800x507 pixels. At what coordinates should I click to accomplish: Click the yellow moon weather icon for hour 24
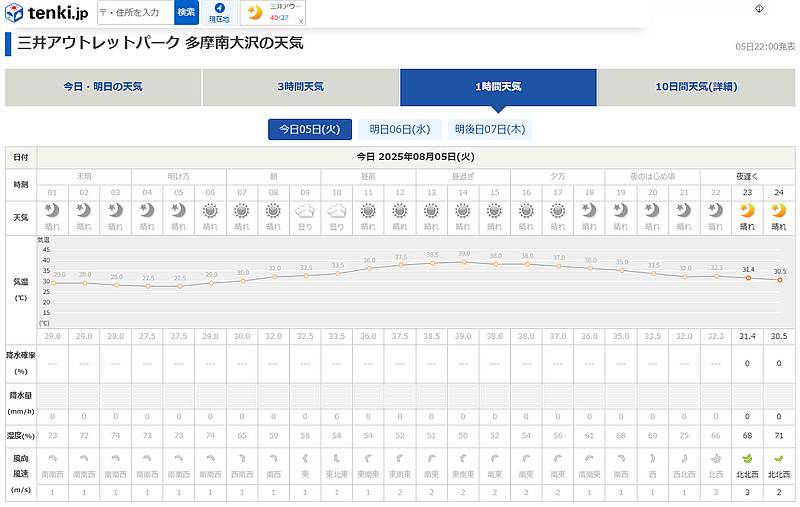coord(779,210)
